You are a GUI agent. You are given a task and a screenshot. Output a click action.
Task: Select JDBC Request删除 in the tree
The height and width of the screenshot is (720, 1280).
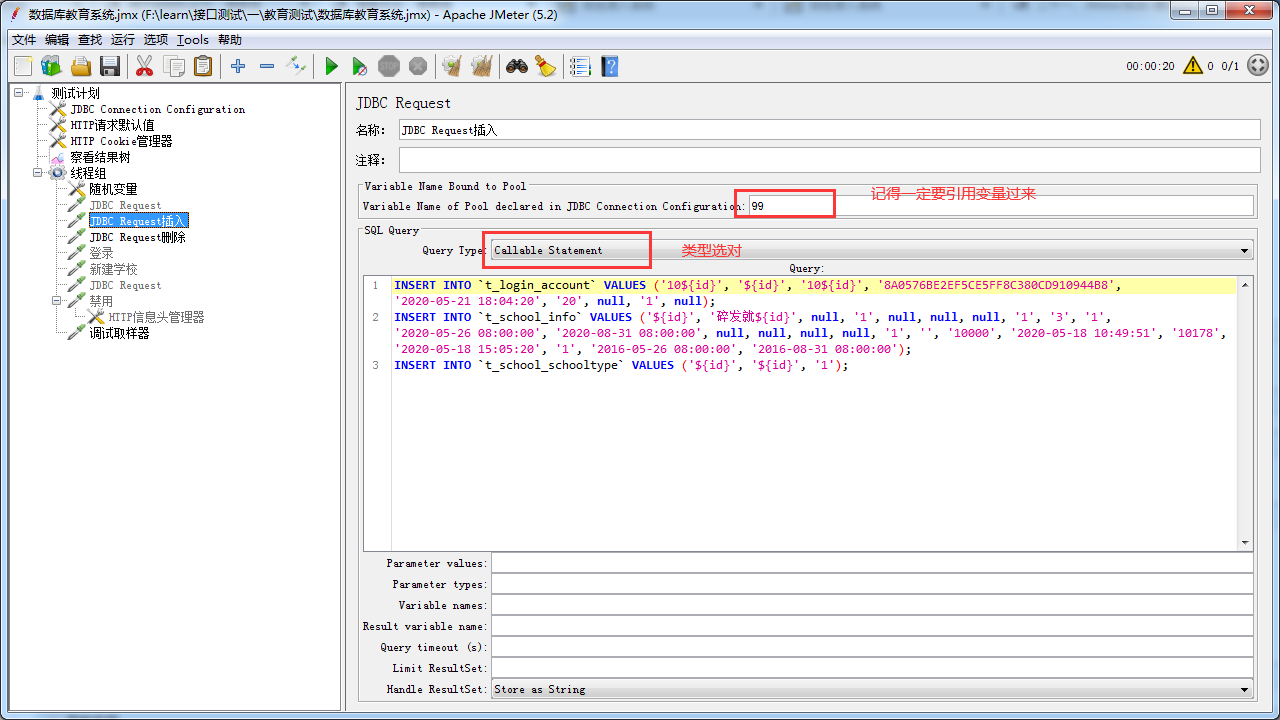(137, 237)
